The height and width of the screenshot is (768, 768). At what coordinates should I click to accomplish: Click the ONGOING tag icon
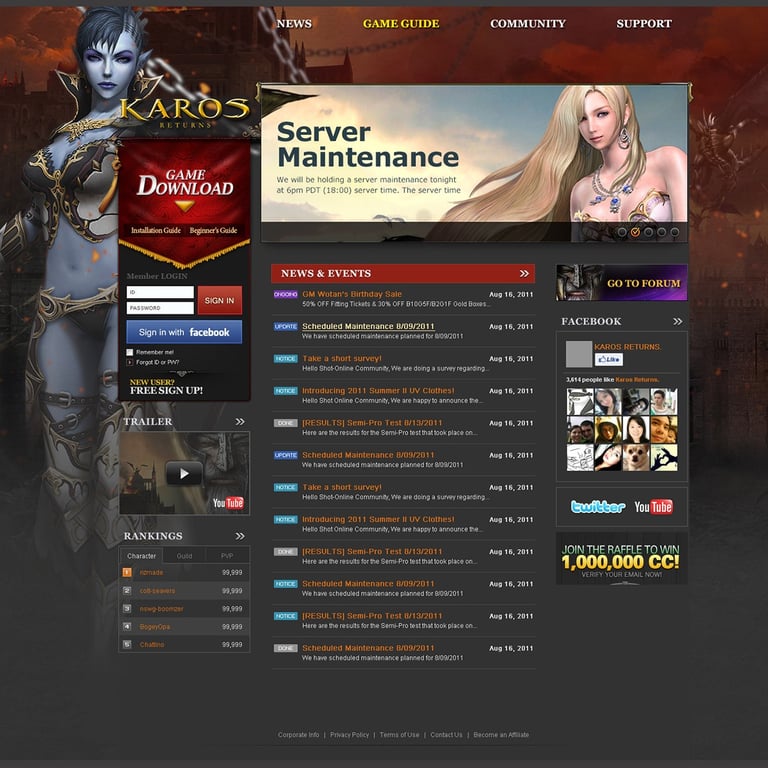click(286, 294)
